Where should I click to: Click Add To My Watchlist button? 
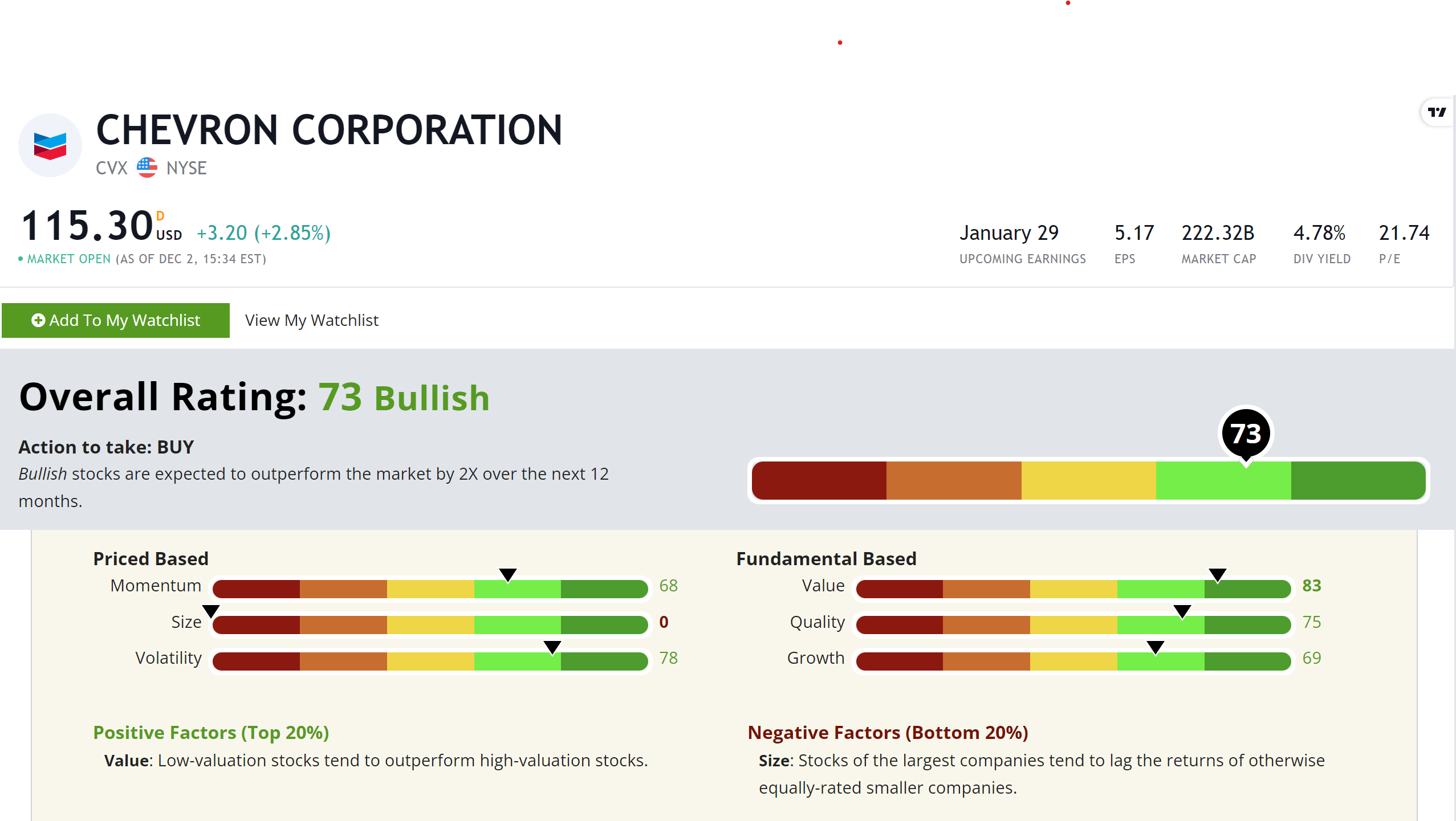pyautogui.click(x=116, y=320)
